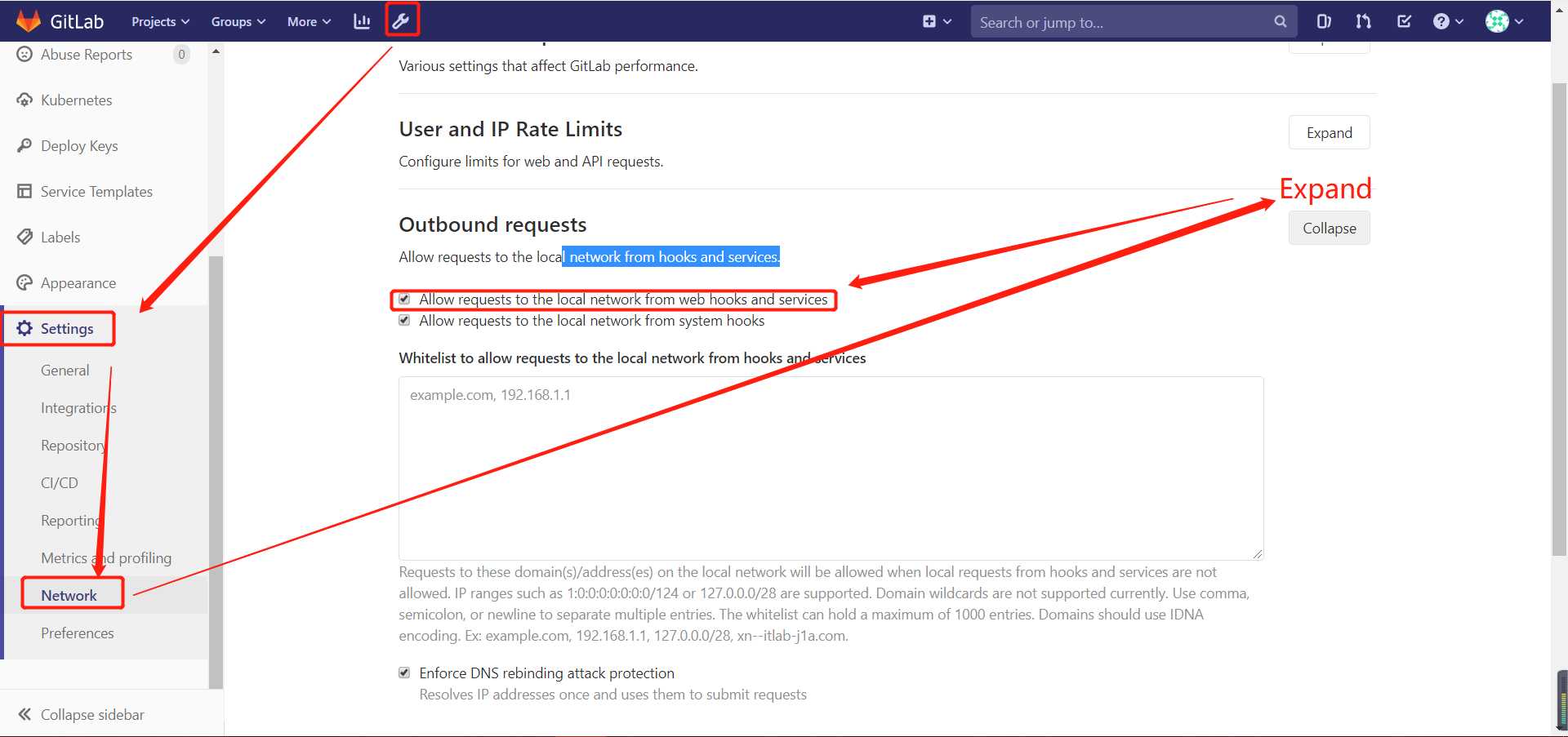Click the page vertical scrollbar thumb
Image resolution: width=1568 pixels, height=737 pixels.
(1559, 318)
